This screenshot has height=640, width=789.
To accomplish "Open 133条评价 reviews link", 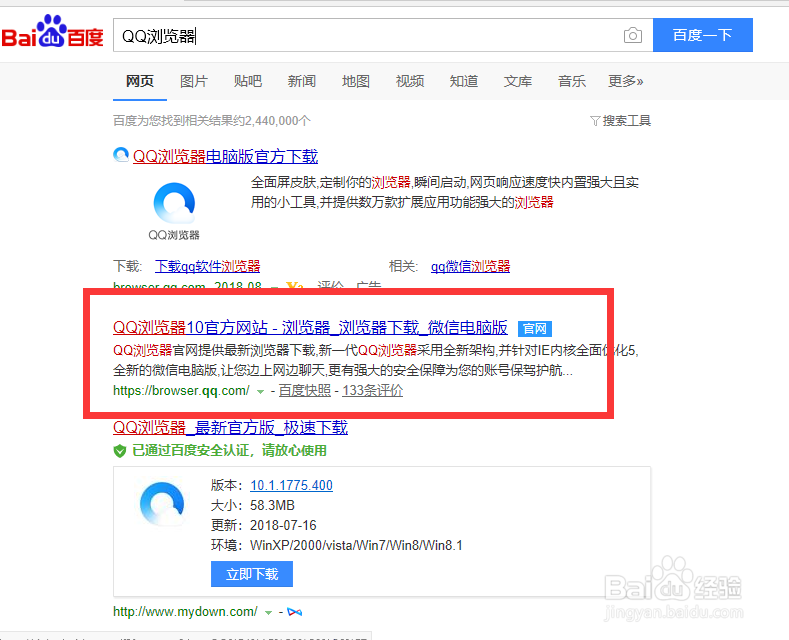I will point(373,390).
